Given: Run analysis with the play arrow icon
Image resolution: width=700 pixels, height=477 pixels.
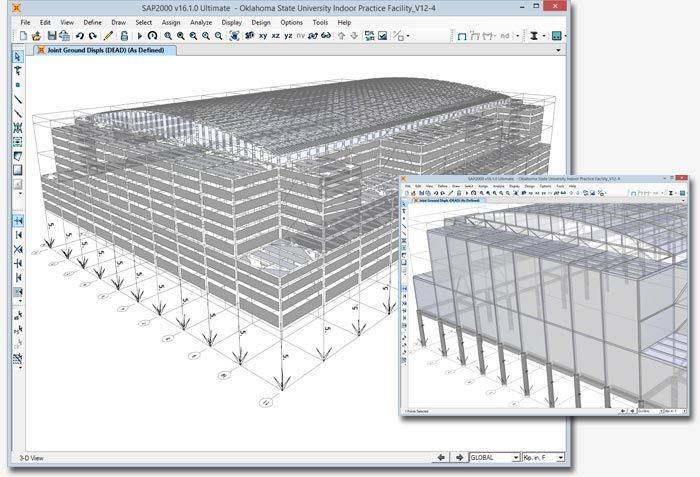Looking at the screenshot, I should 139,36.
